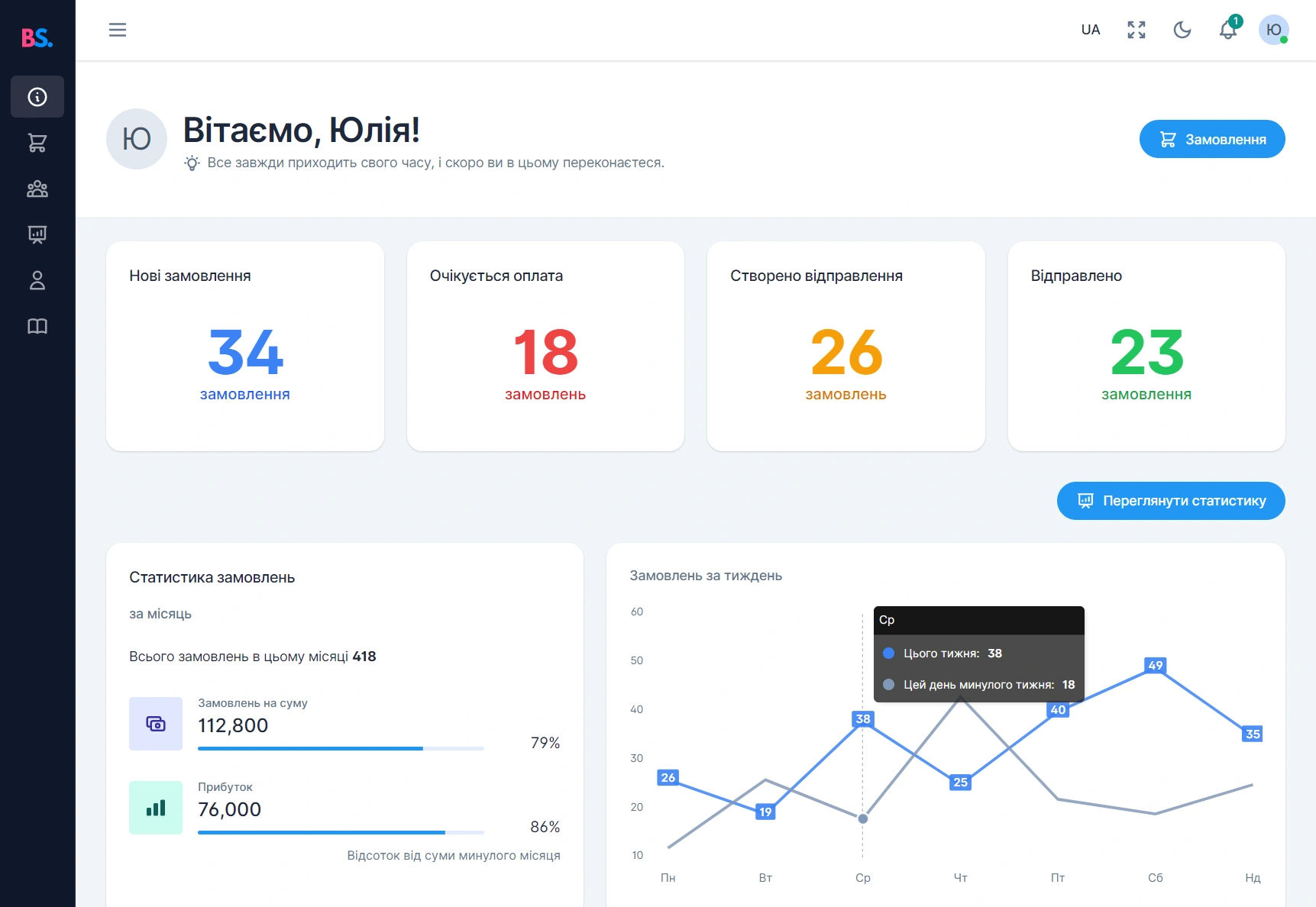
Task: Click the red number 18
Action: 545,352
